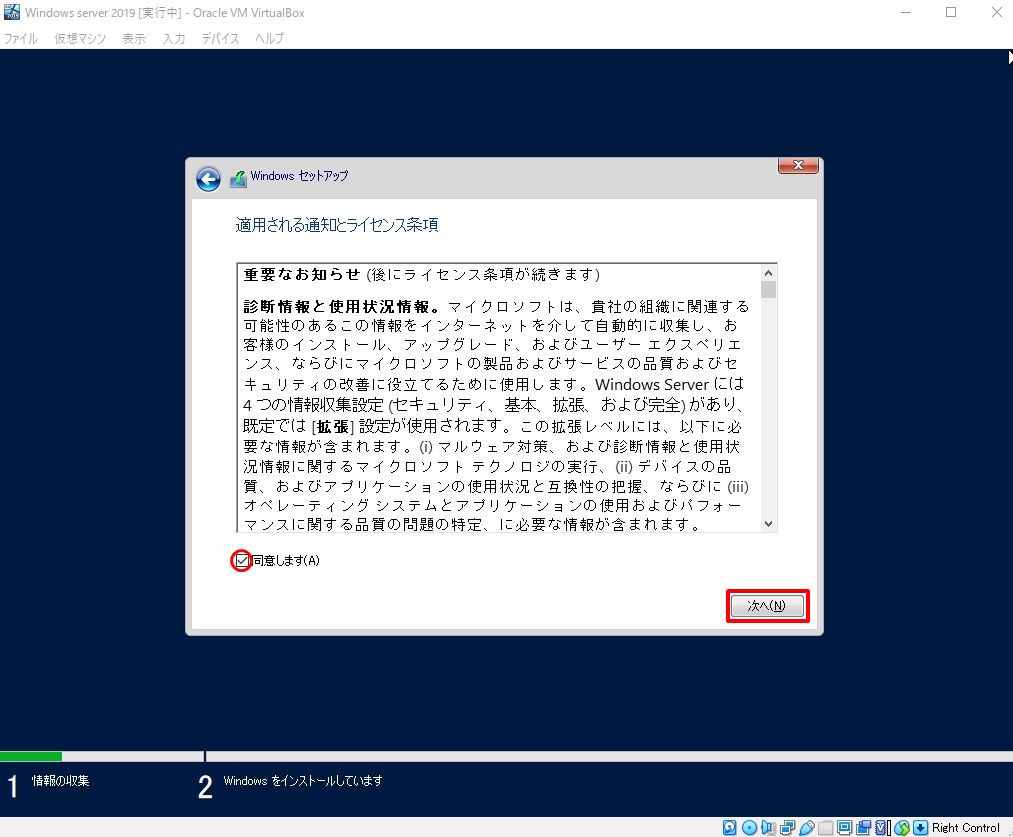Open the ファイル menu

point(21,39)
